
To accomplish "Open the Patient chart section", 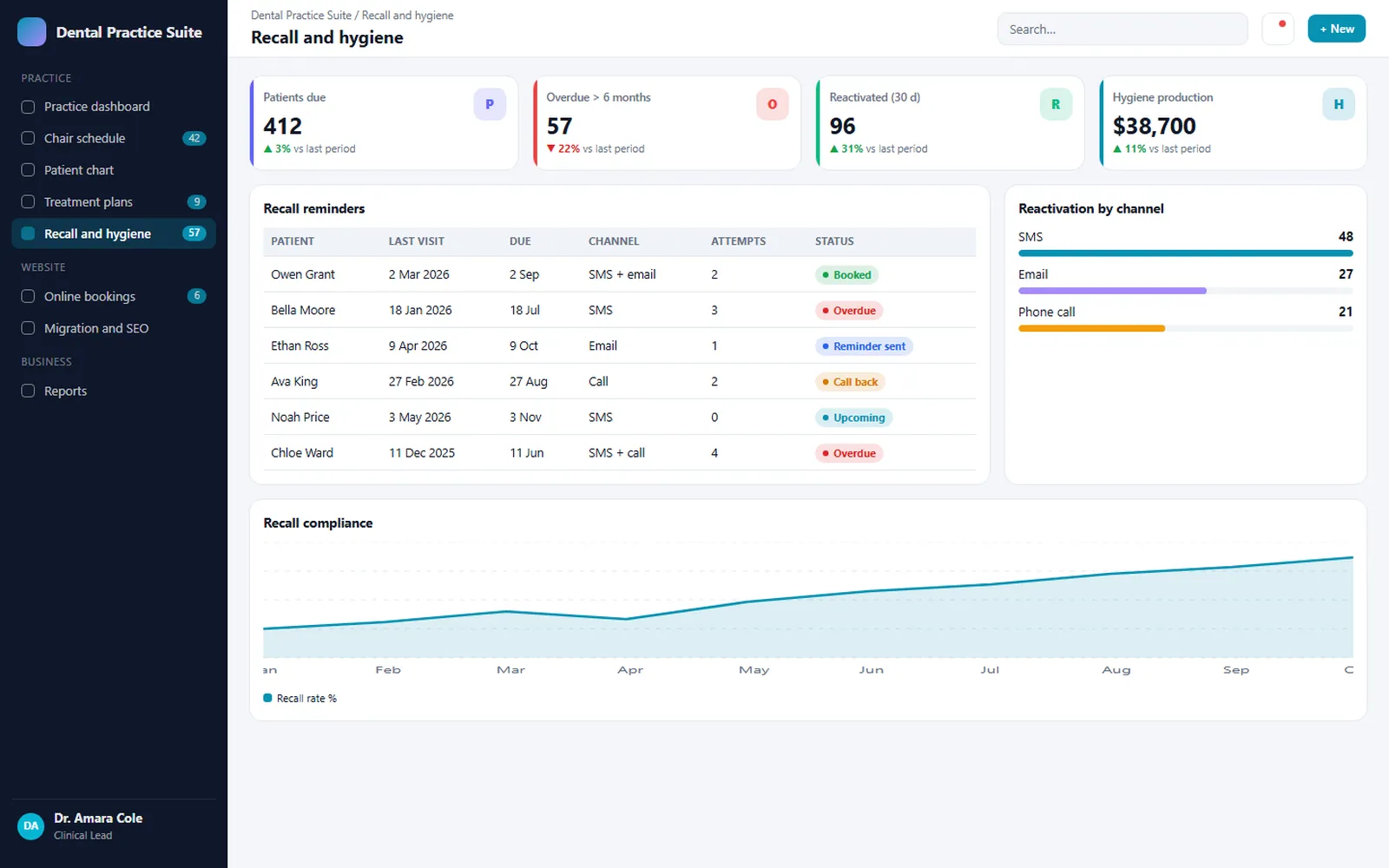I will (114, 170).
